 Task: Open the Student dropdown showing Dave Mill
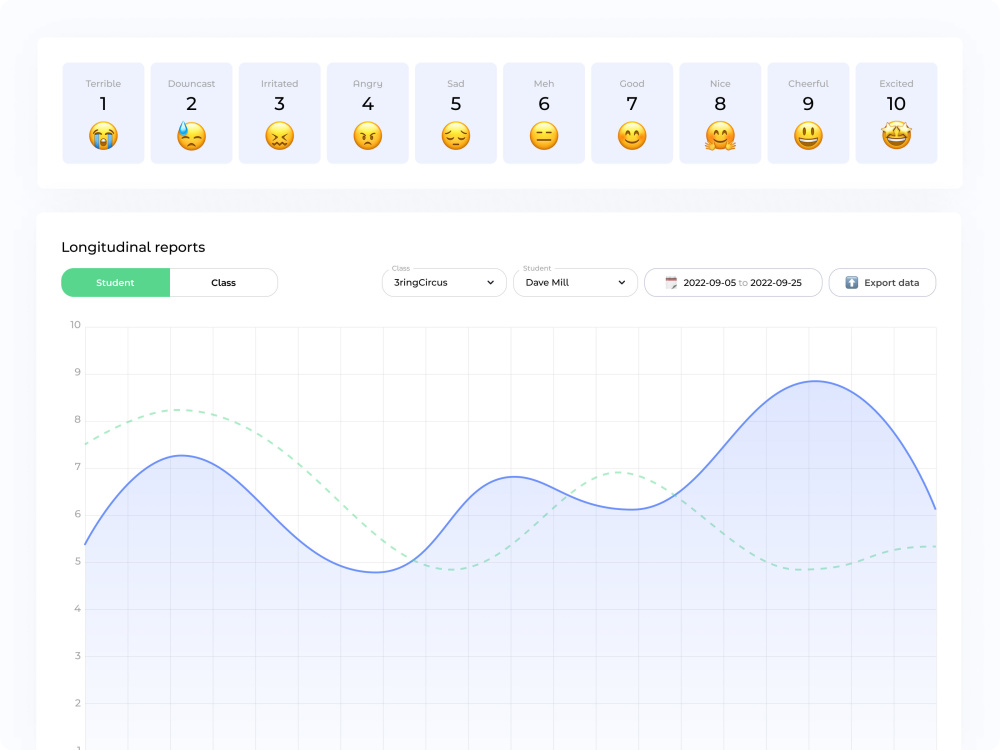click(x=575, y=283)
